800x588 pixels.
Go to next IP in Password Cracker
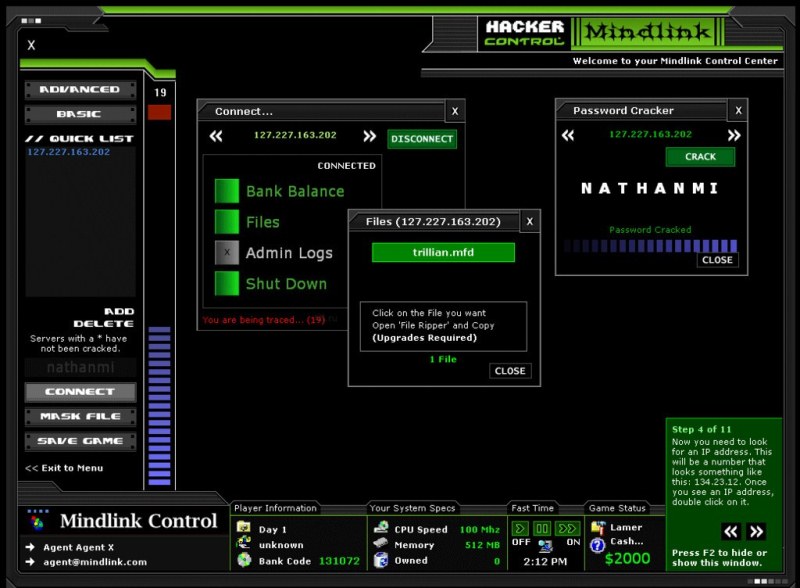click(734, 135)
